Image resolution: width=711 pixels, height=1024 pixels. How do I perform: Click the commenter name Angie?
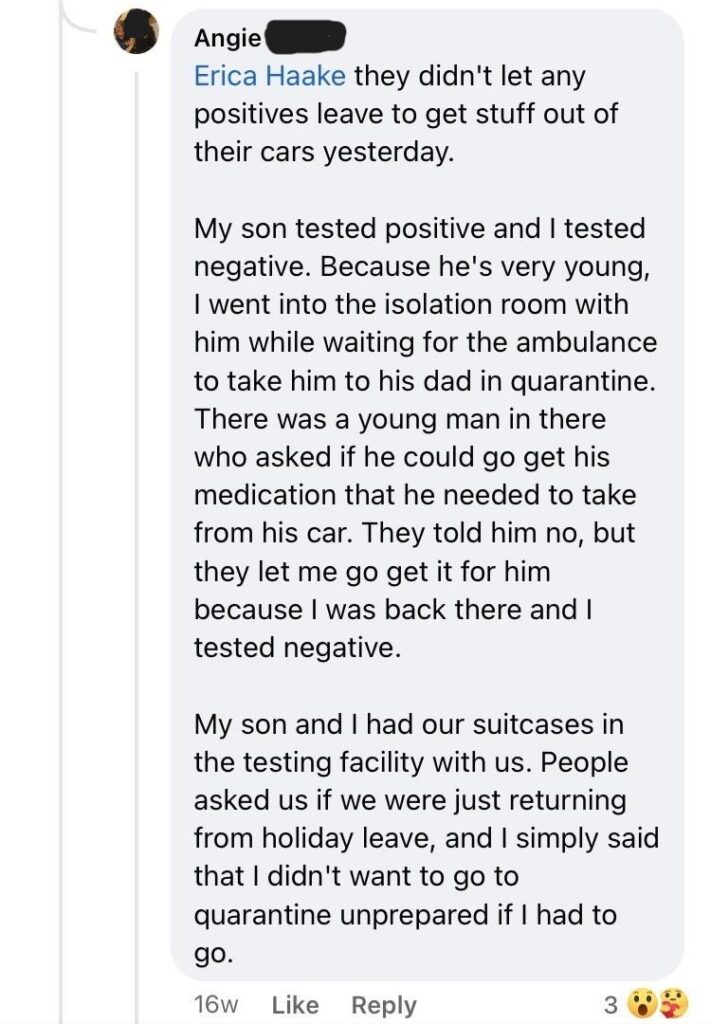click(228, 38)
